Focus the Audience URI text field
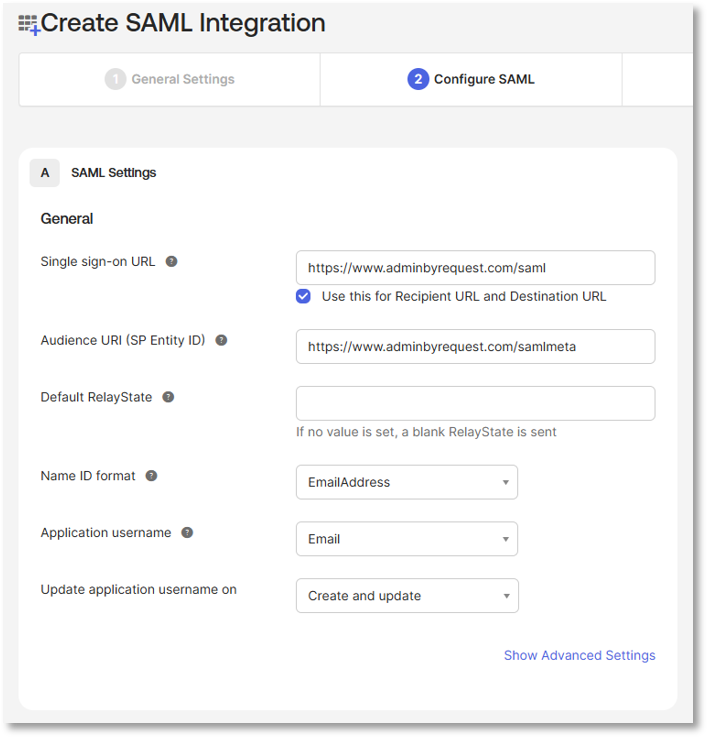The width and height of the screenshot is (707, 737). tap(475, 347)
